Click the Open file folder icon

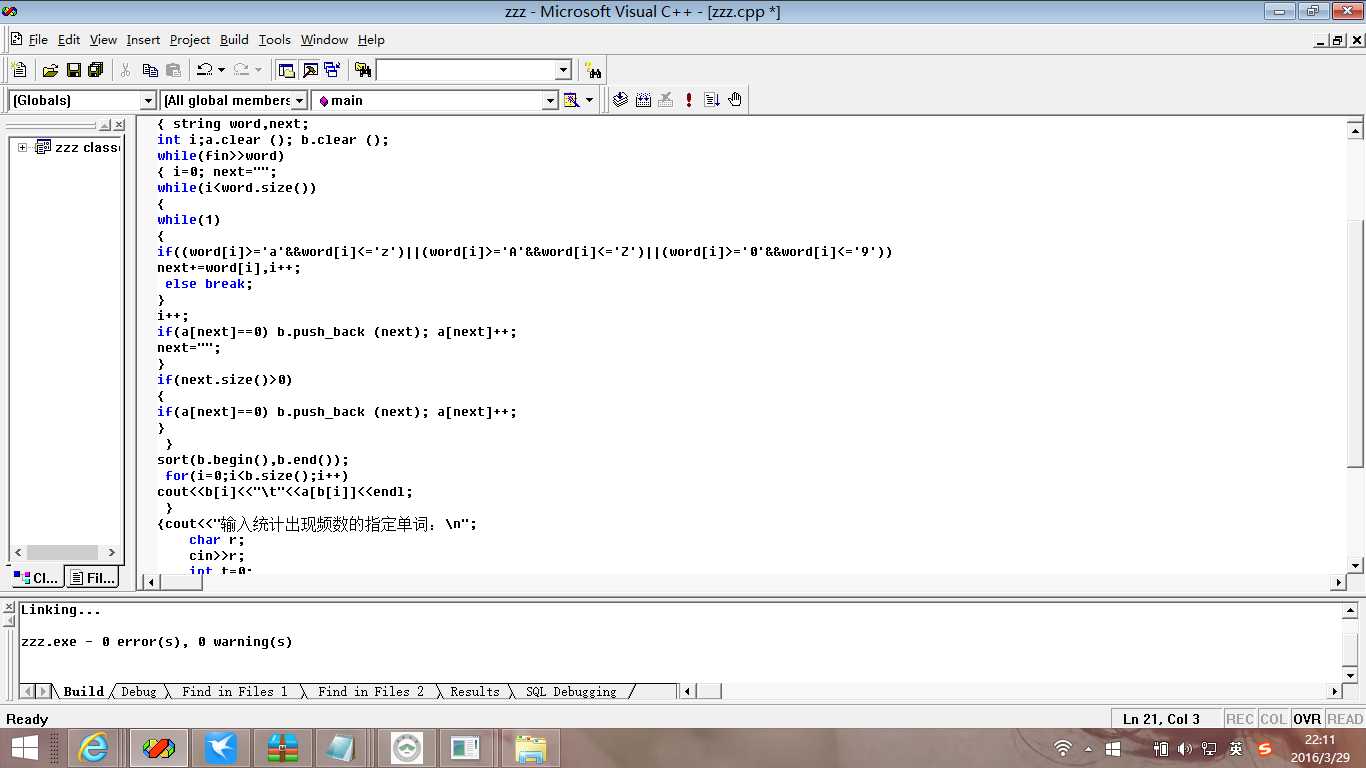point(50,70)
